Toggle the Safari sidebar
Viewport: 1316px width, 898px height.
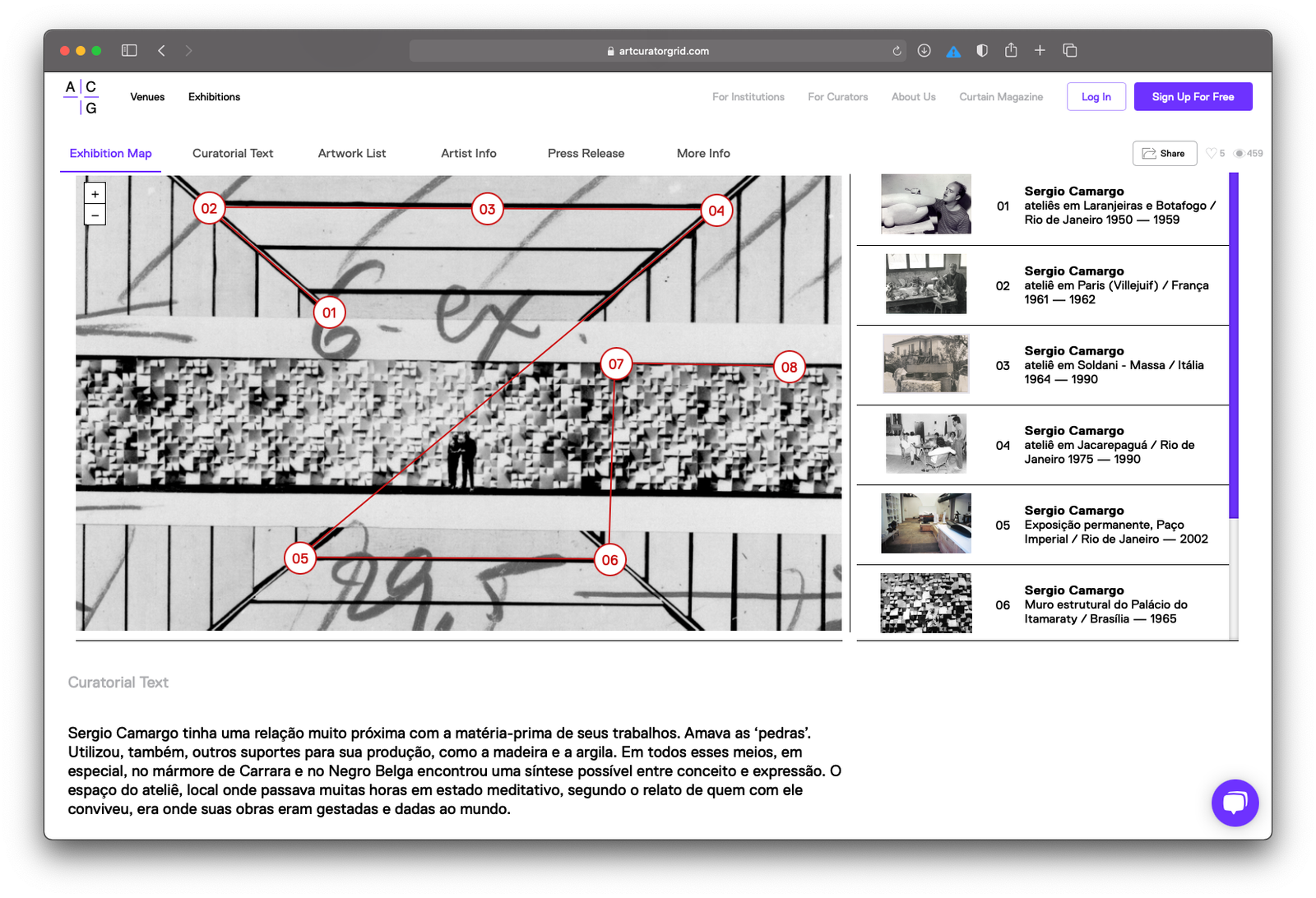129,51
